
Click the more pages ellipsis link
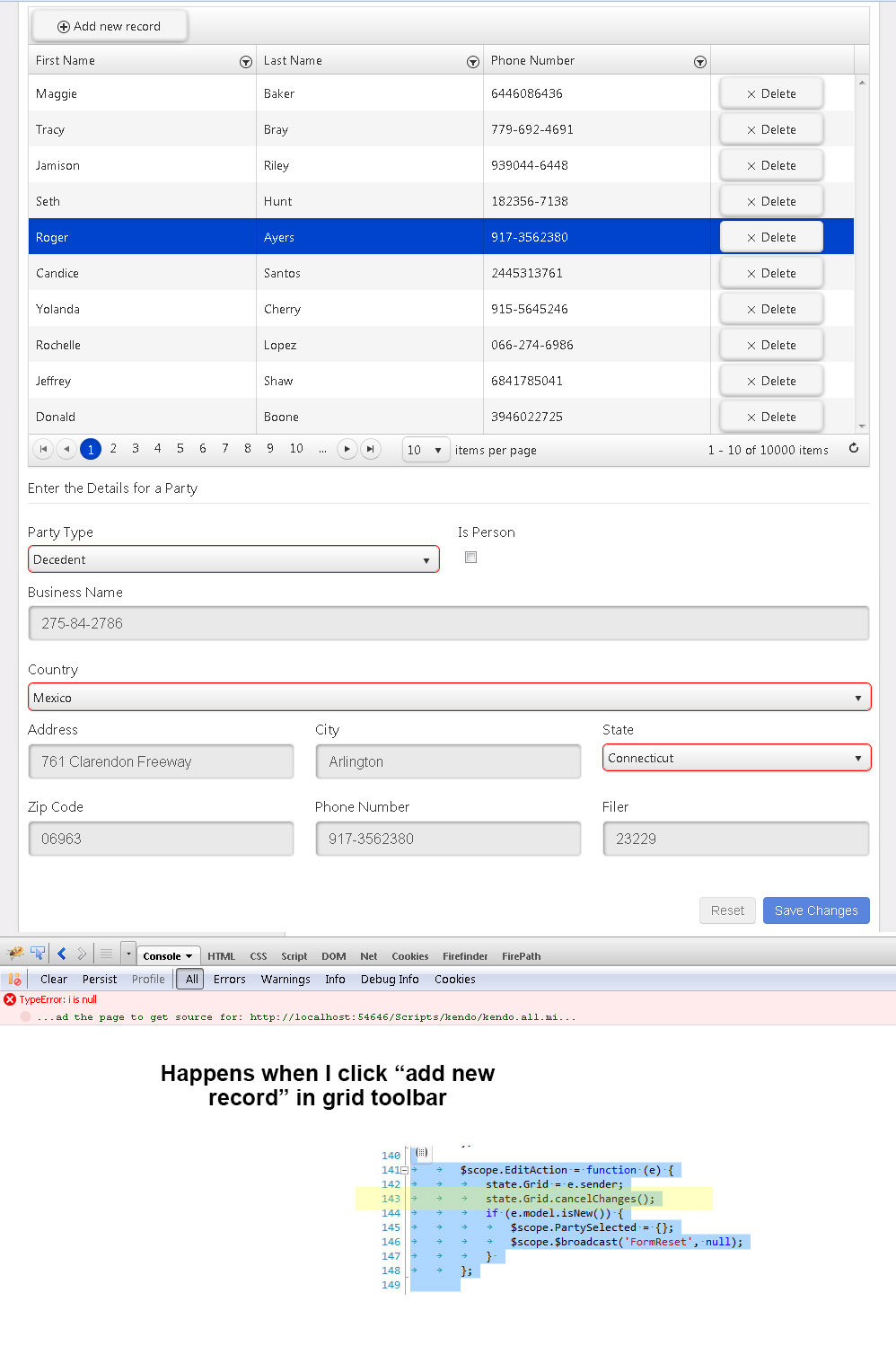(322, 449)
